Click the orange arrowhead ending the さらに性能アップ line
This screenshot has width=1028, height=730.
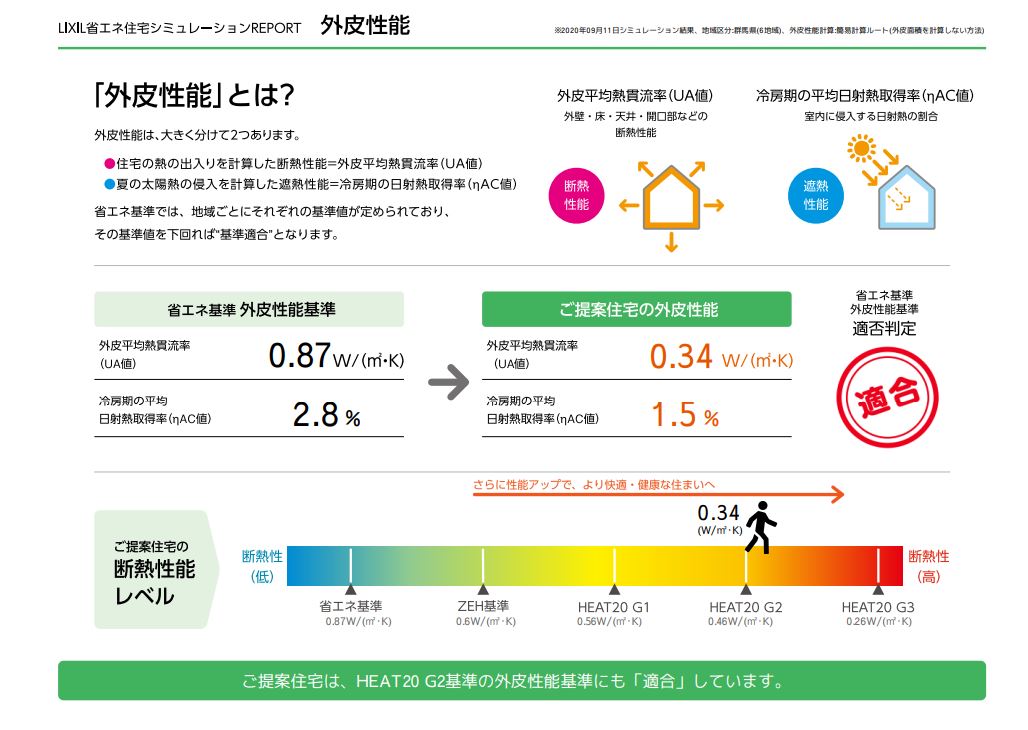837,495
